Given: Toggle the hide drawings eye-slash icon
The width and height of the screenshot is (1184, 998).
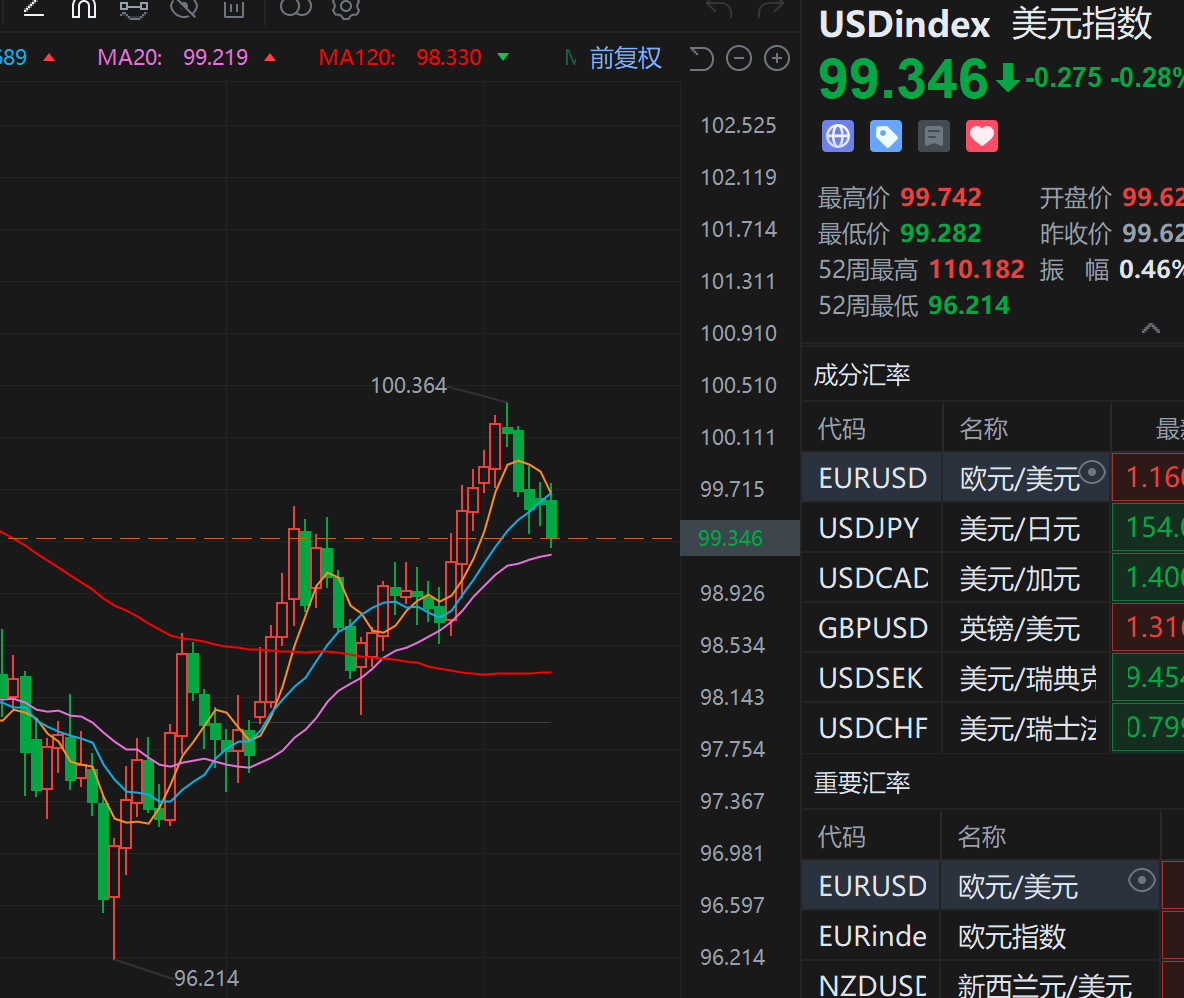Looking at the screenshot, I should pyautogui.click(x=184, y=8).
